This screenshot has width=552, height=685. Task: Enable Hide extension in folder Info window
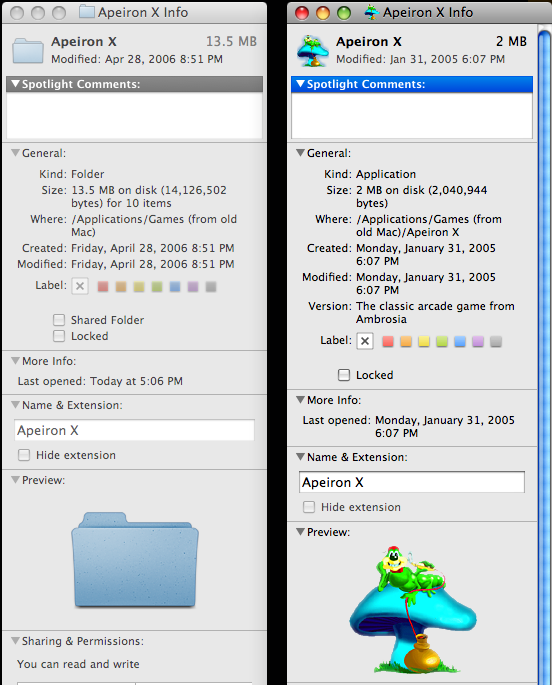coord(24,455)
